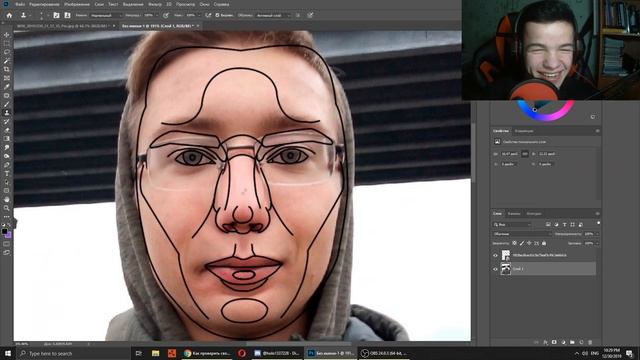Image resolution: width=640 pixels, height=360 pixels.
Task: Toggle layer filtering switch on
Action: click(x=598, y=223)
